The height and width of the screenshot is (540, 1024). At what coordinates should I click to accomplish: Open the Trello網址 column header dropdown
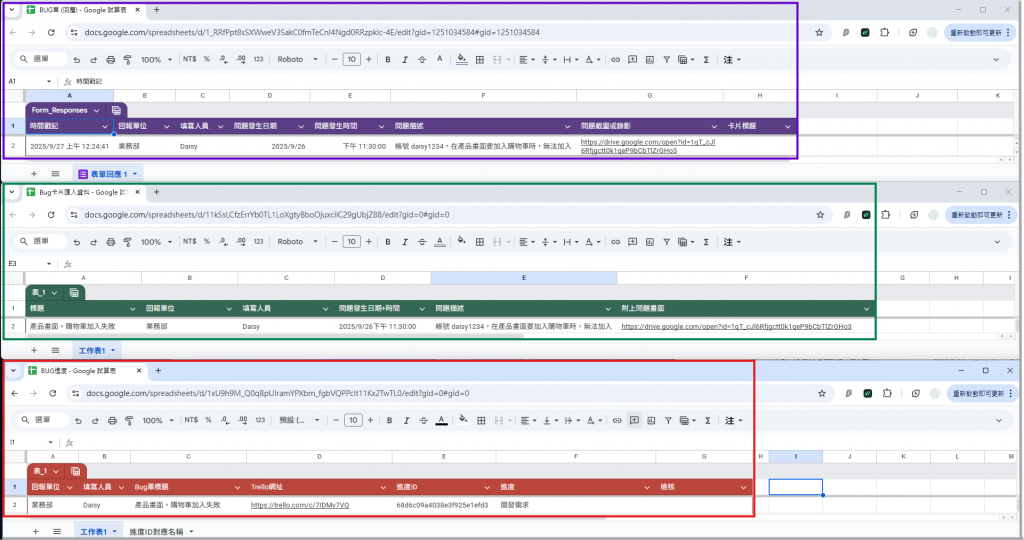click(383, 487)
